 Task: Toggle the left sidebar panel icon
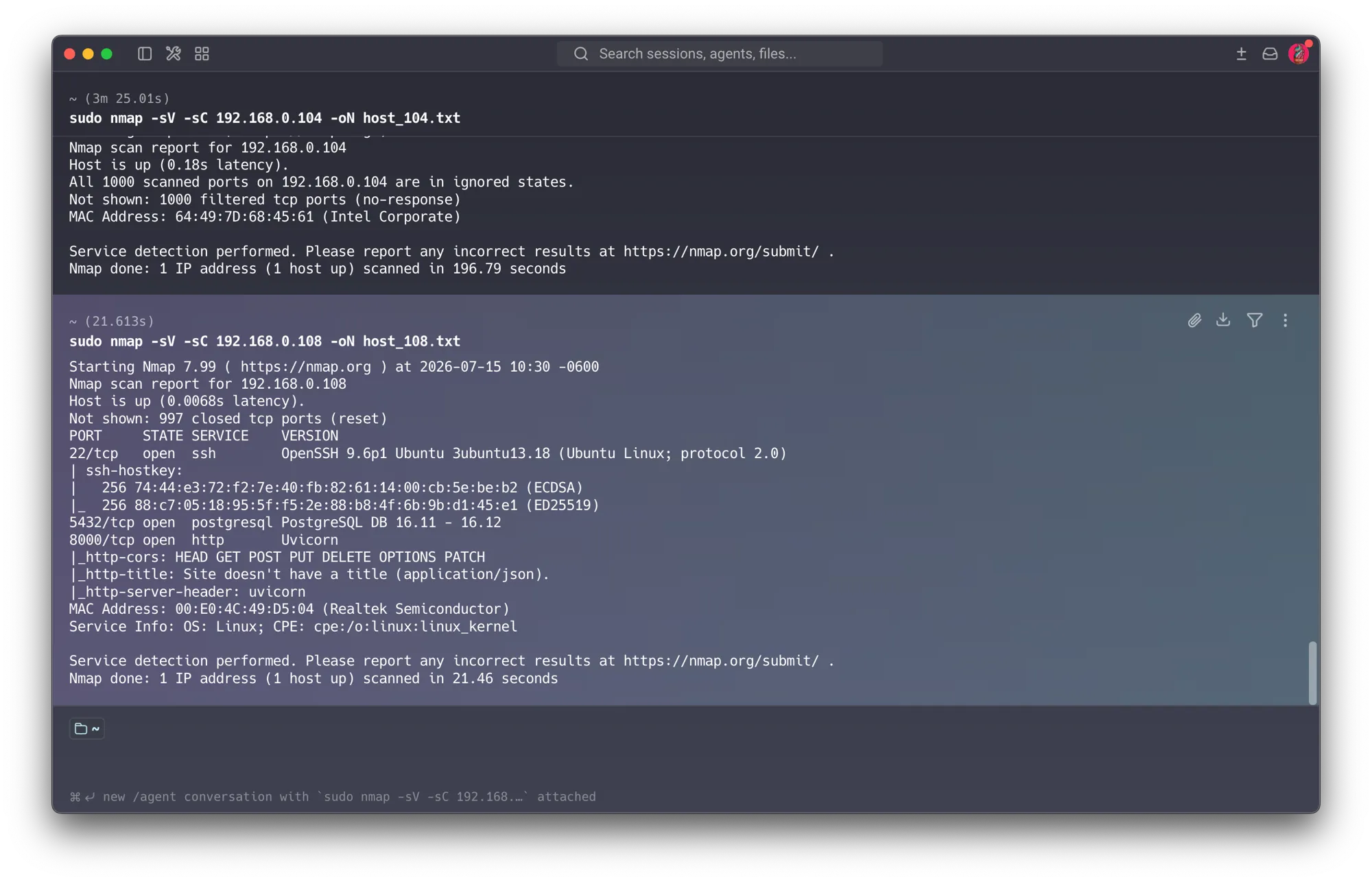point(144,53)
